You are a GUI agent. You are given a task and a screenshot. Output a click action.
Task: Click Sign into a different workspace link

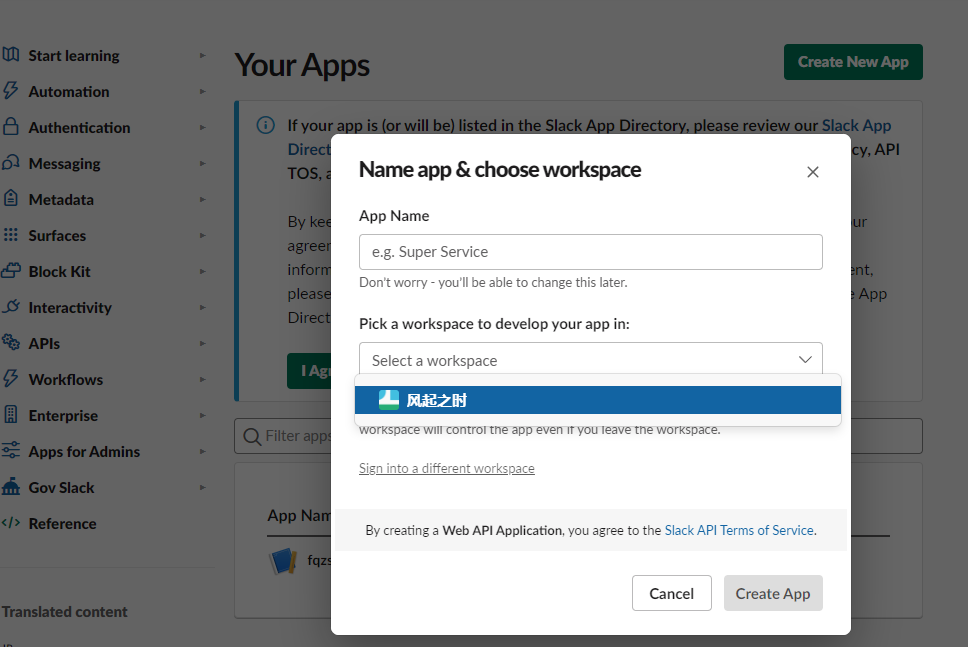coord(447,468)
